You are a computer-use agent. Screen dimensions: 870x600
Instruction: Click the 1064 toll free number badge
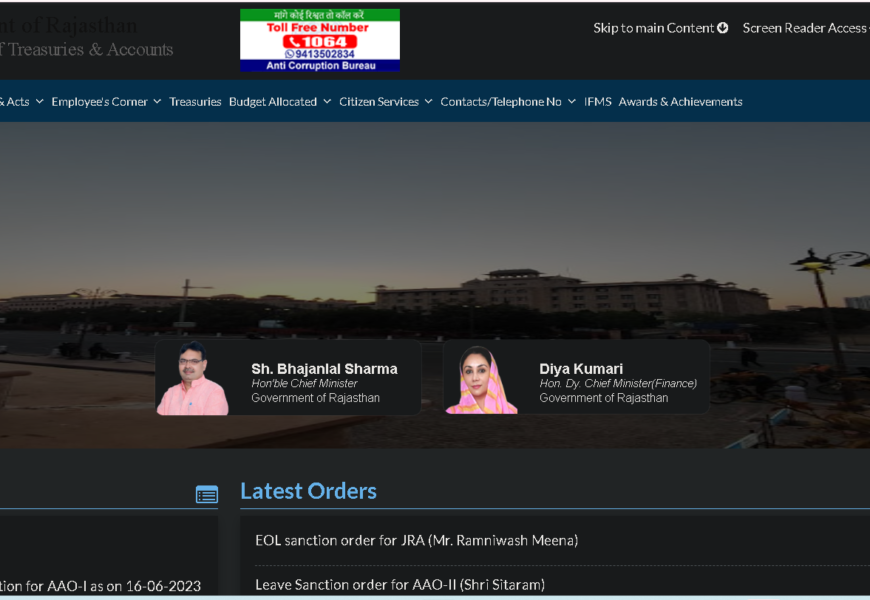point(319,41)
